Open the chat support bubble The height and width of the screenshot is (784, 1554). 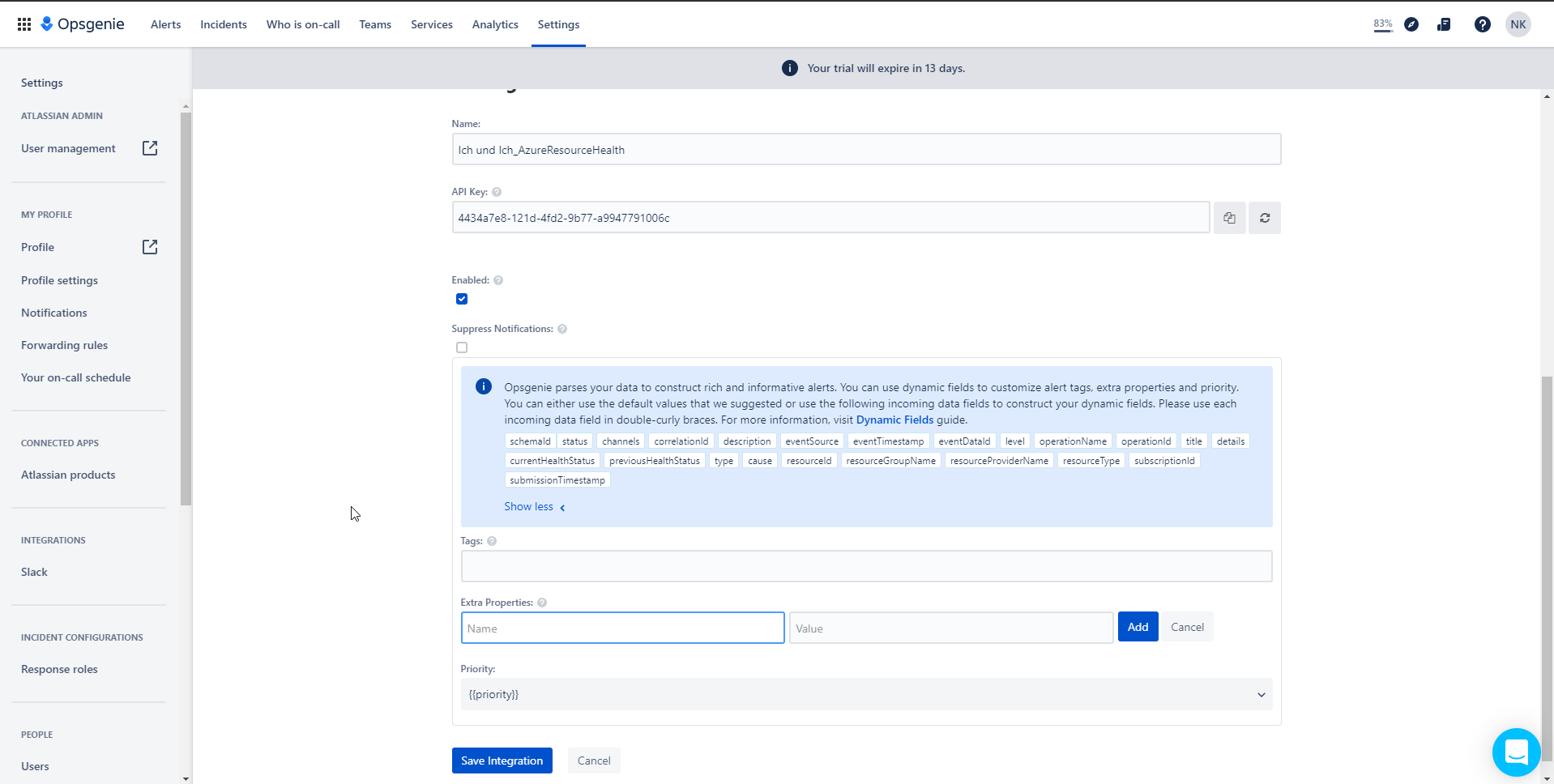coord(1516,752)
